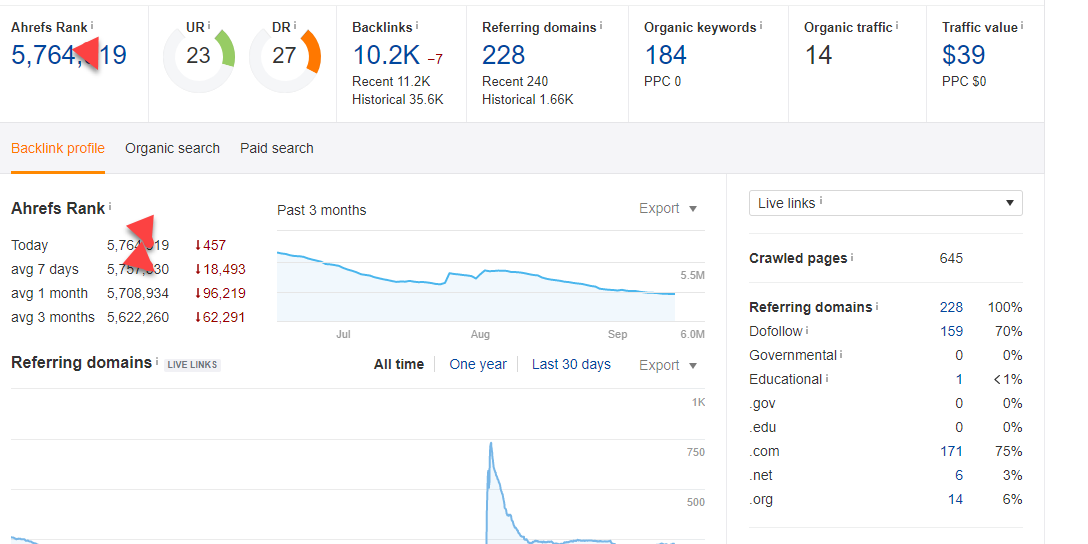Select Last 30 days range
Viewport: 1088px width, 544px height.
[571, 364]
